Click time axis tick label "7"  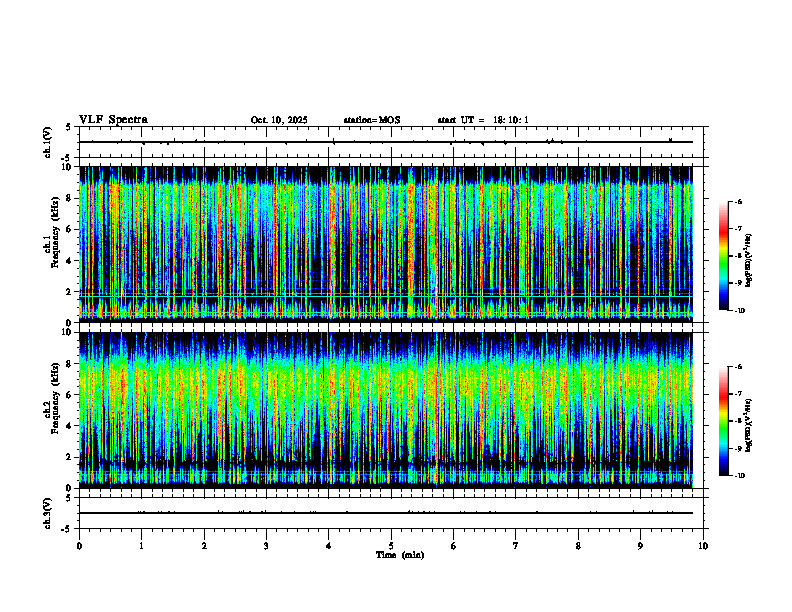tap(516, 546)
